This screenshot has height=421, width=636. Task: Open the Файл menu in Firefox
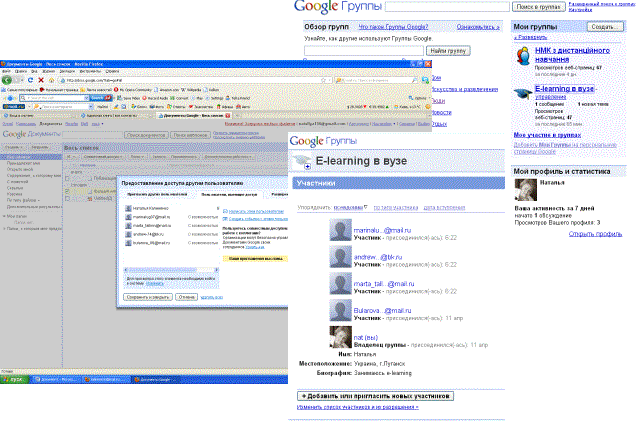click(6, 71)
